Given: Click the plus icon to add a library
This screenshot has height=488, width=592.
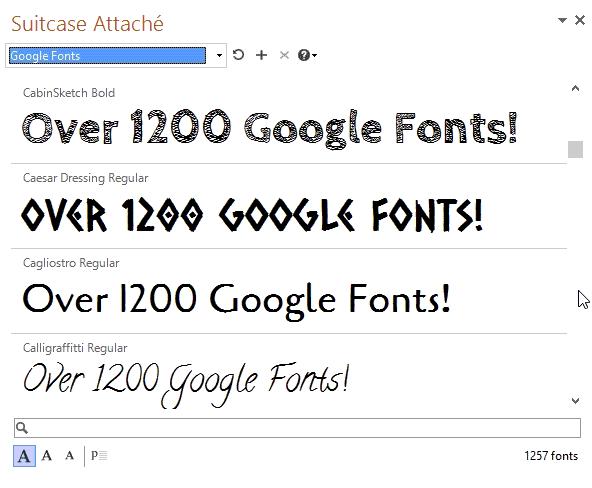Looking at the screenshot, I should coord(261,55).
